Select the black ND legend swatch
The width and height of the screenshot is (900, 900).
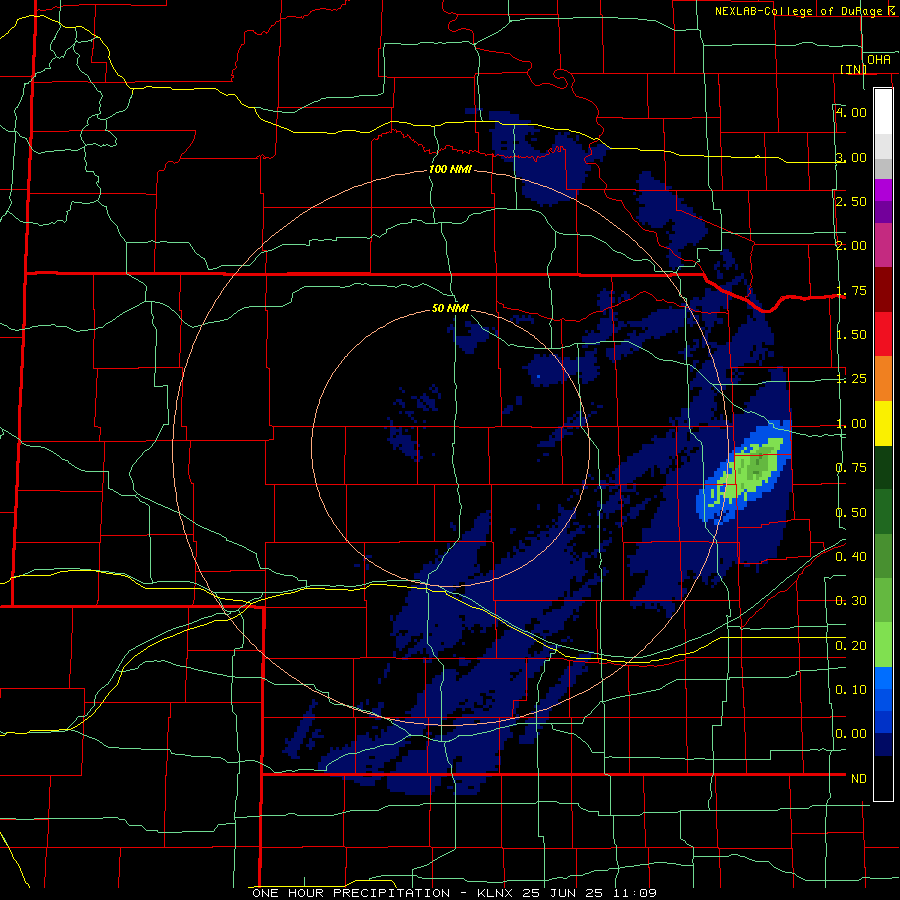[x=883, y=778]
